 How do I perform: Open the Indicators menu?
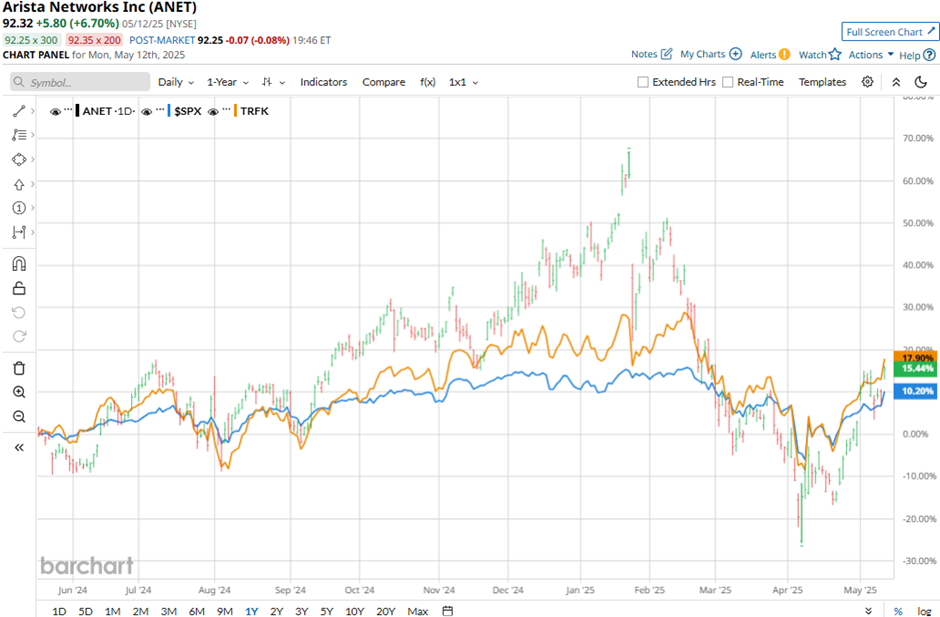tap(323, 82)
